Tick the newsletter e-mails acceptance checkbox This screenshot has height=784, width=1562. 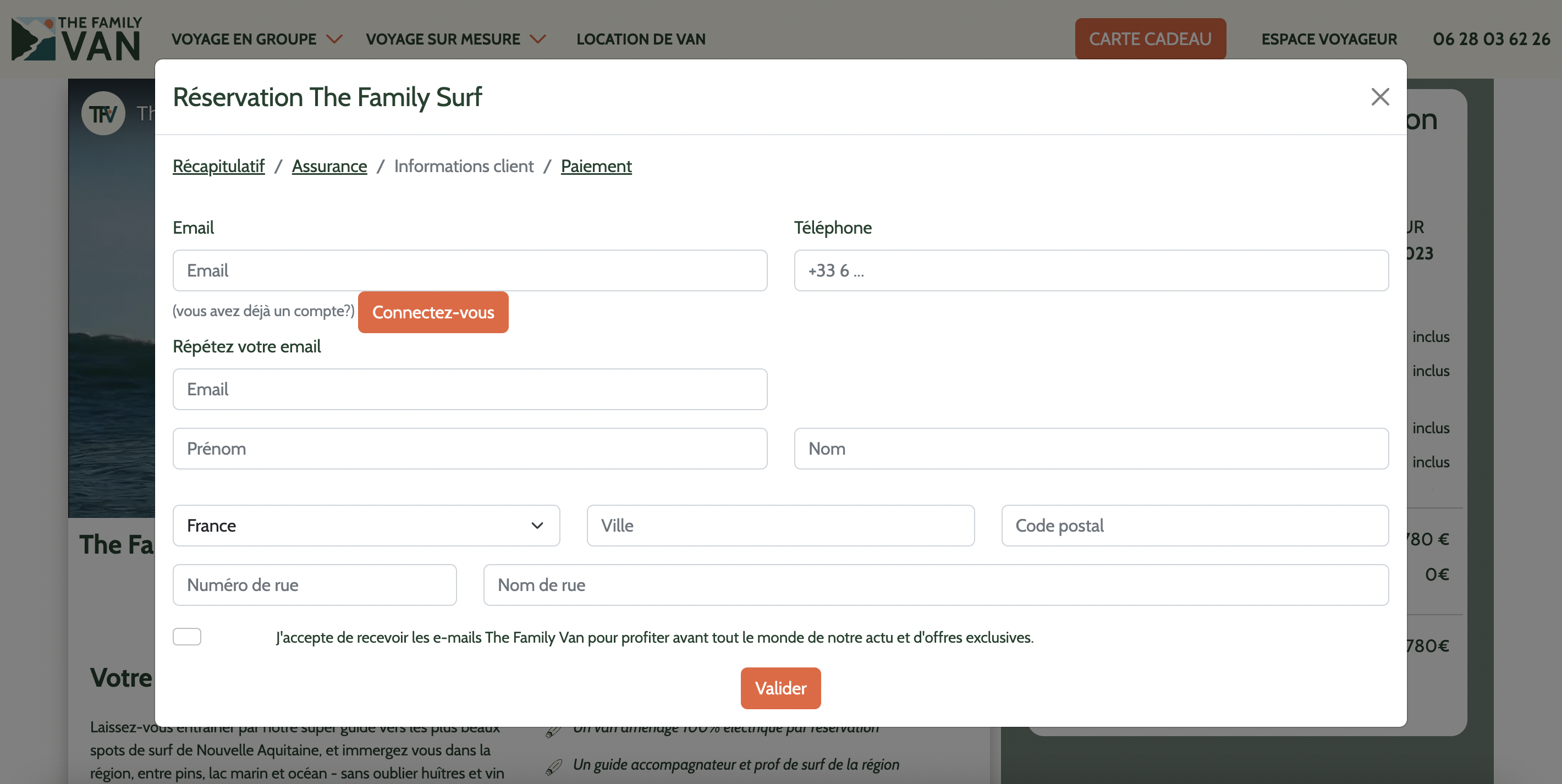pyautogui.click(x=187, y=637)
